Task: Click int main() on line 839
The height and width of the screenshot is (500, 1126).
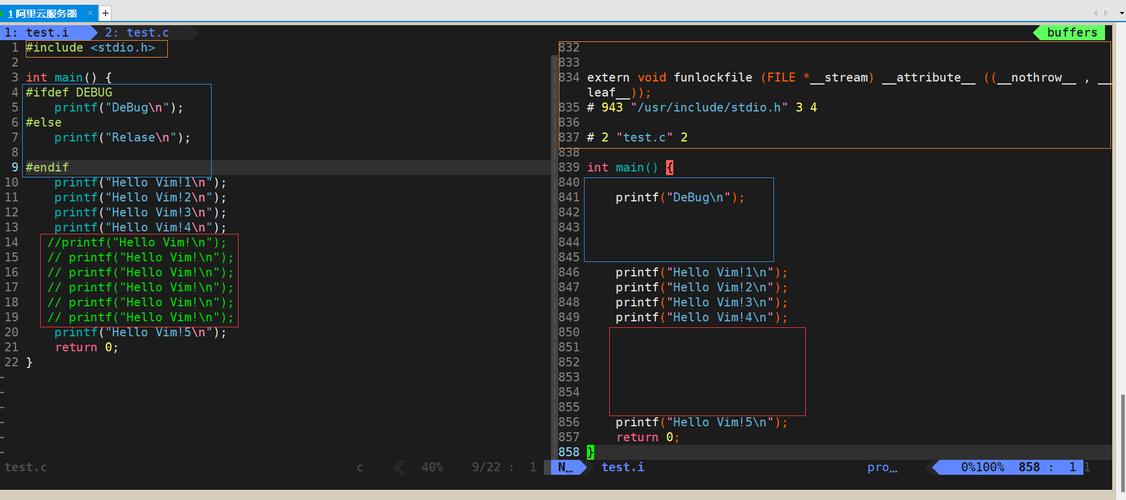Action: tap(631, 167)
